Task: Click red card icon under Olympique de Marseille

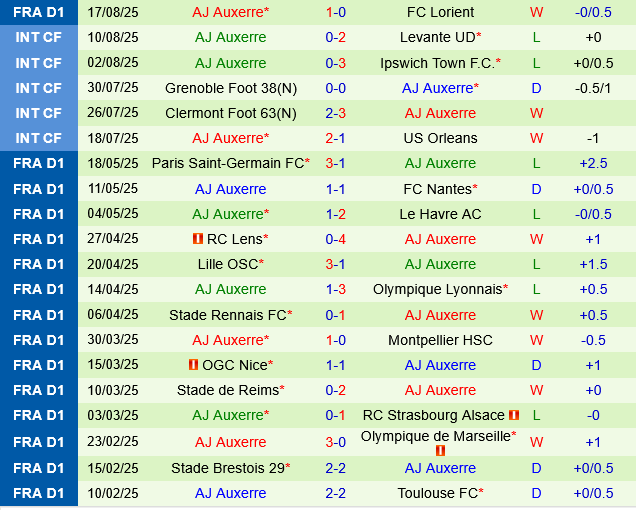Action: (x=440, y=450)
